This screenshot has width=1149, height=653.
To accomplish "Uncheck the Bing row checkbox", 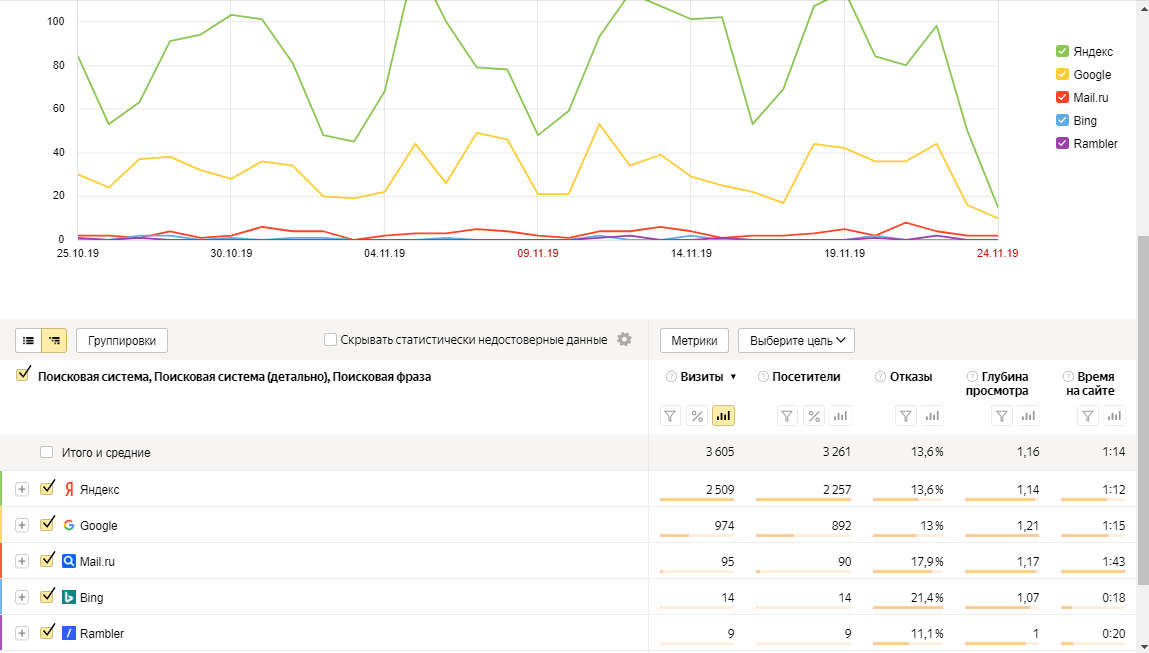I will (x=47, y=596).
